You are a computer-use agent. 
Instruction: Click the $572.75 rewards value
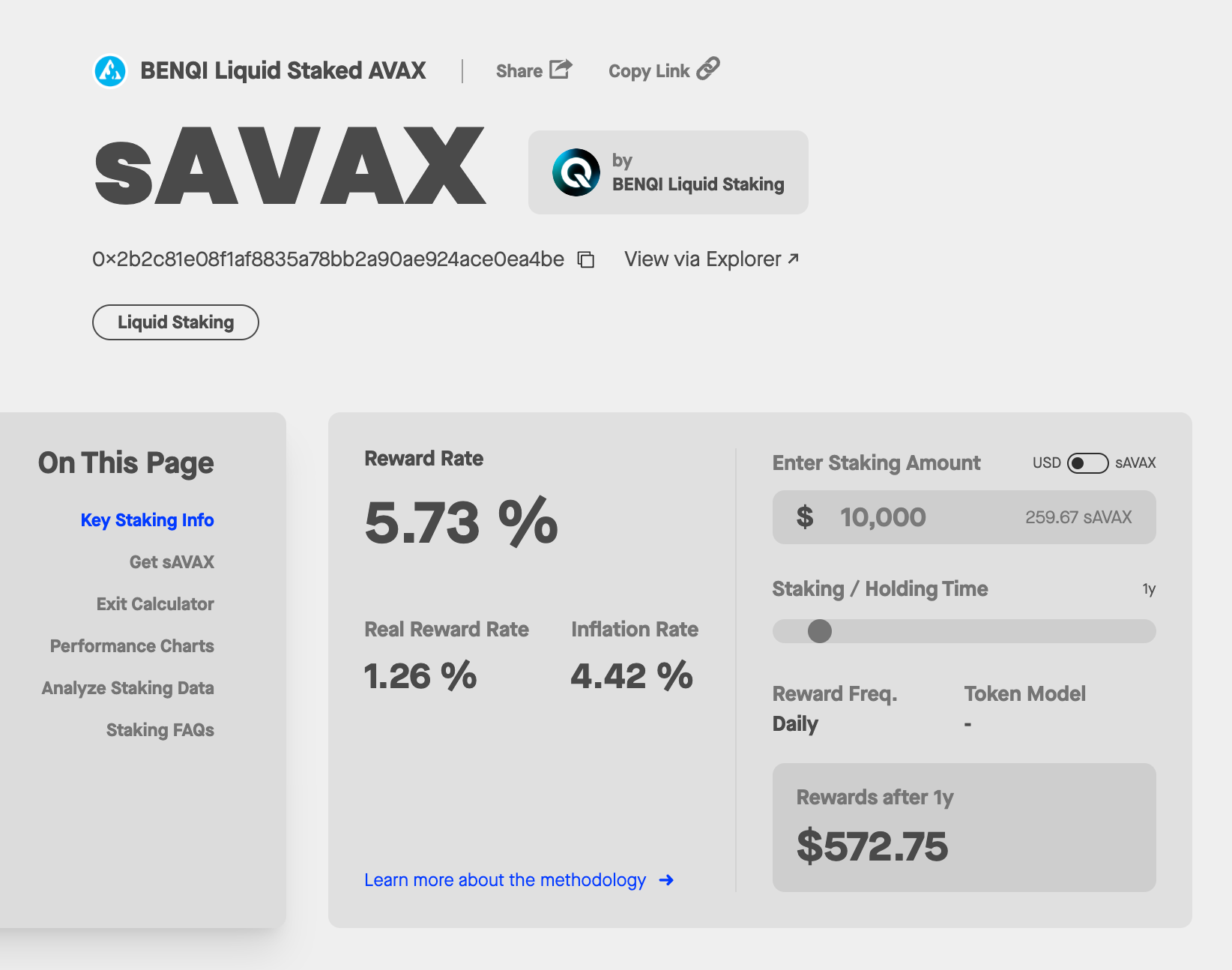[x=872, y=846]
